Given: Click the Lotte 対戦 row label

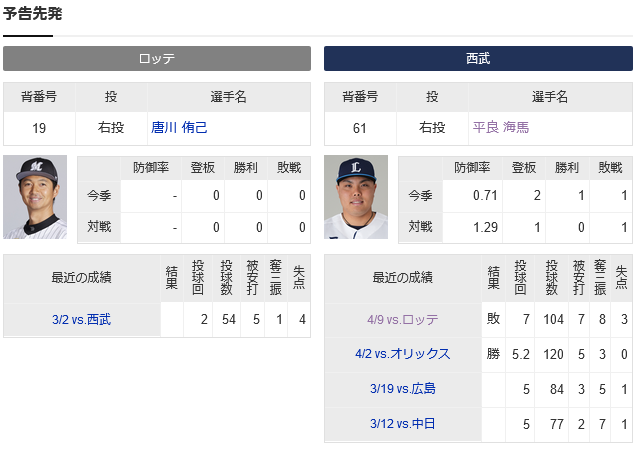Looking at the screenshot, I should (99, 227).
